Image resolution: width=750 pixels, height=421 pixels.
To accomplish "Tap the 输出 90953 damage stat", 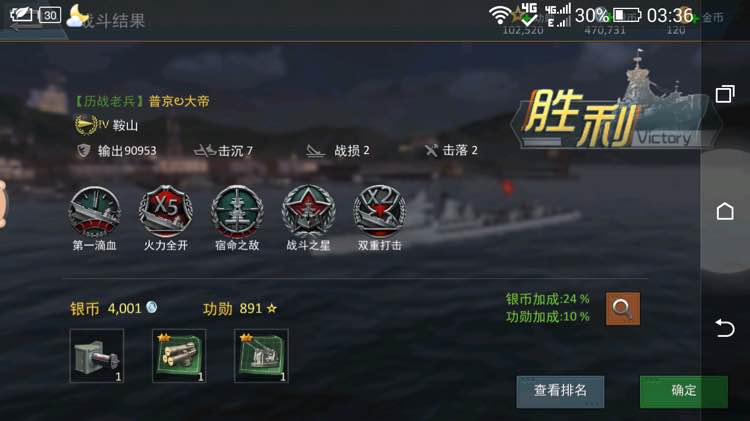I will [x=117, y=151].
